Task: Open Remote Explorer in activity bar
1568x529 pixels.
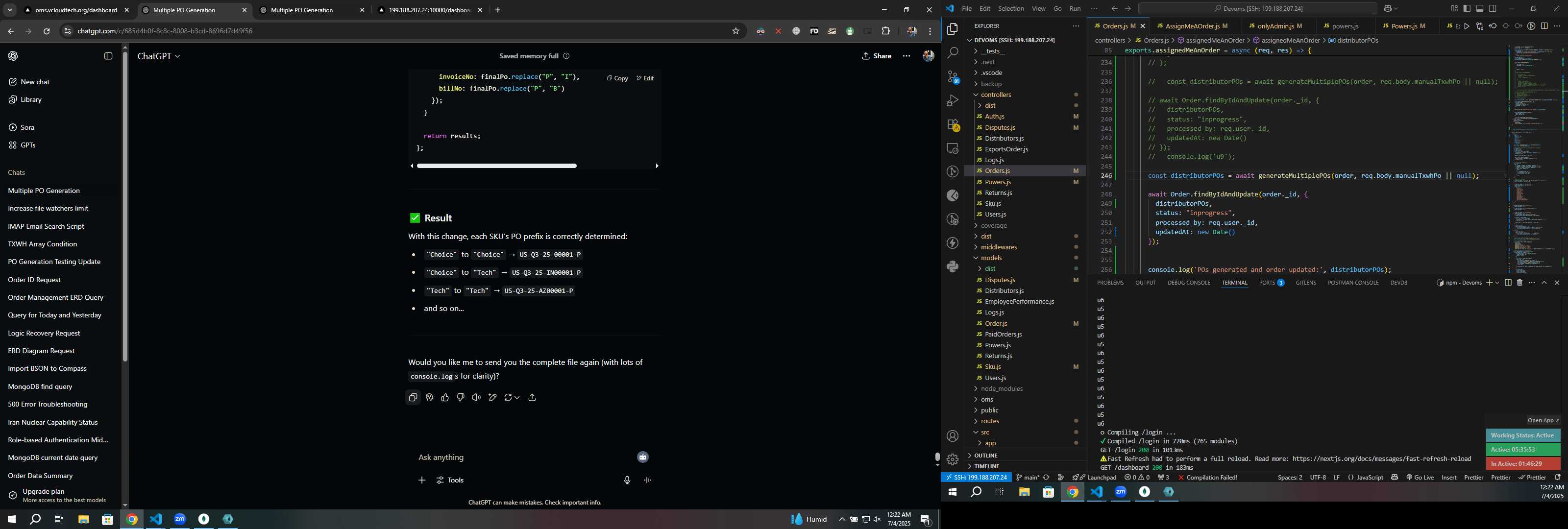Action: pyautogui.click(x=953, y=148)
